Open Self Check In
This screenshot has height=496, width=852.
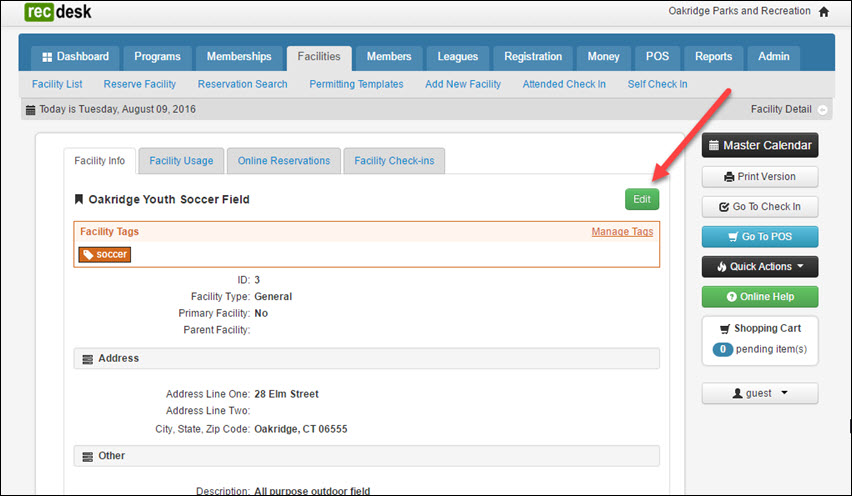click(657, 84)
